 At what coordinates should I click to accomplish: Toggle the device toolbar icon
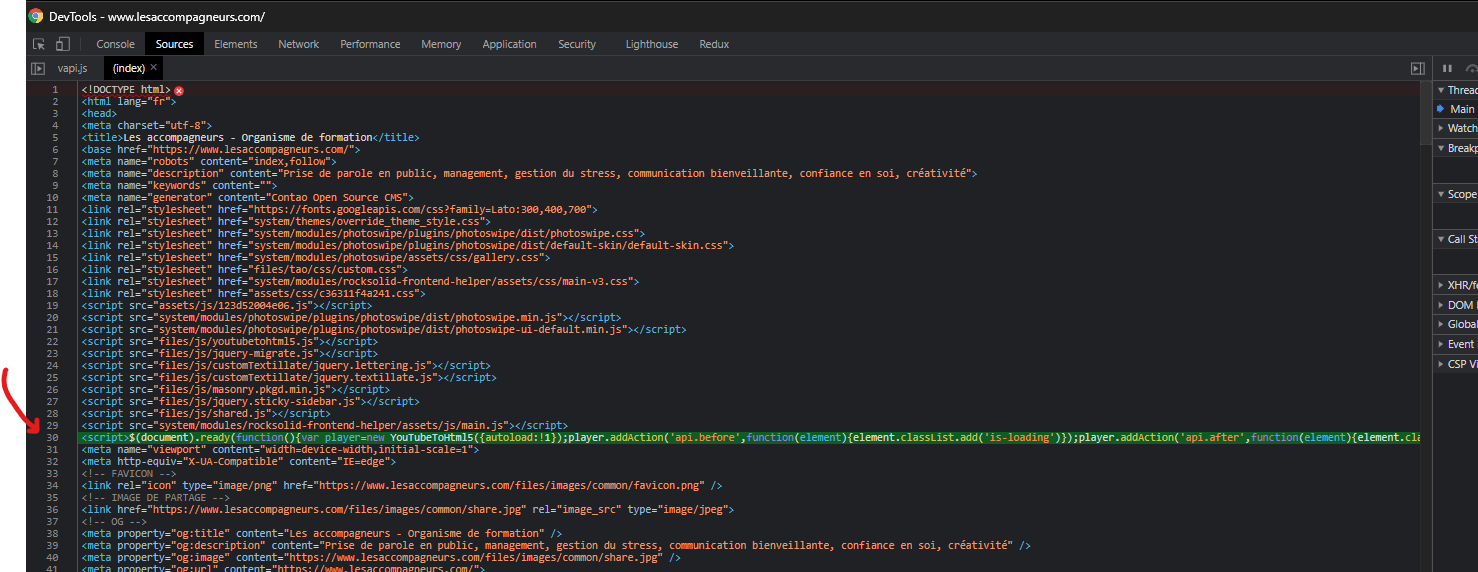click(62, 44)
